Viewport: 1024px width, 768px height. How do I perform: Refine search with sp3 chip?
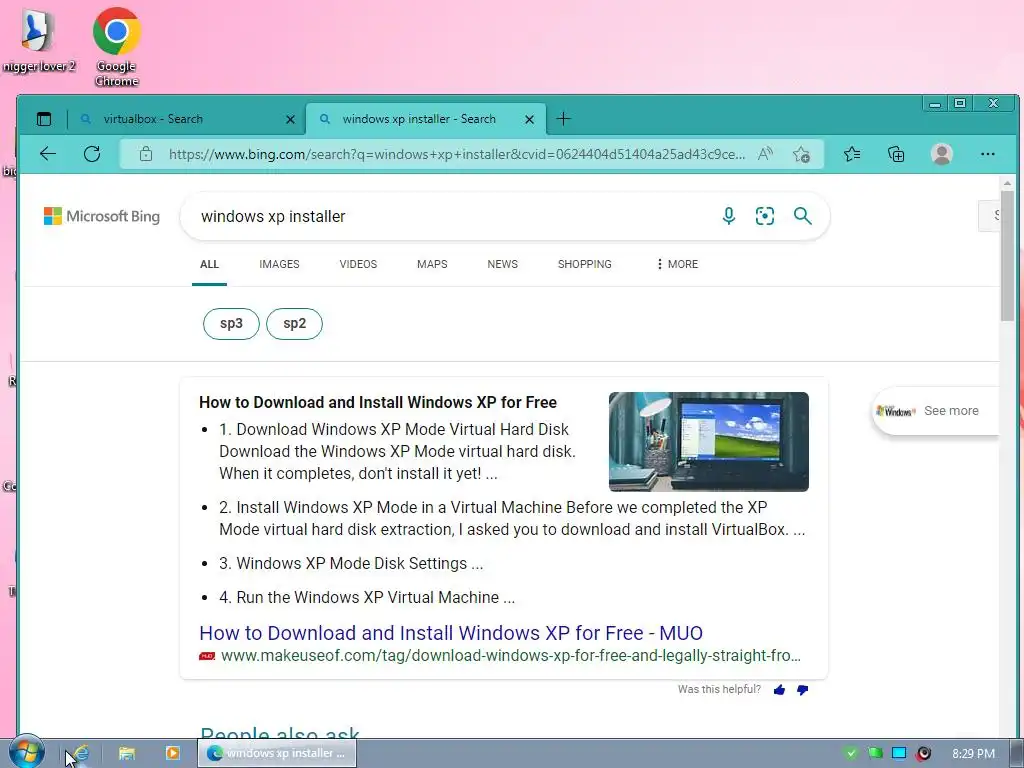point(231,323)
